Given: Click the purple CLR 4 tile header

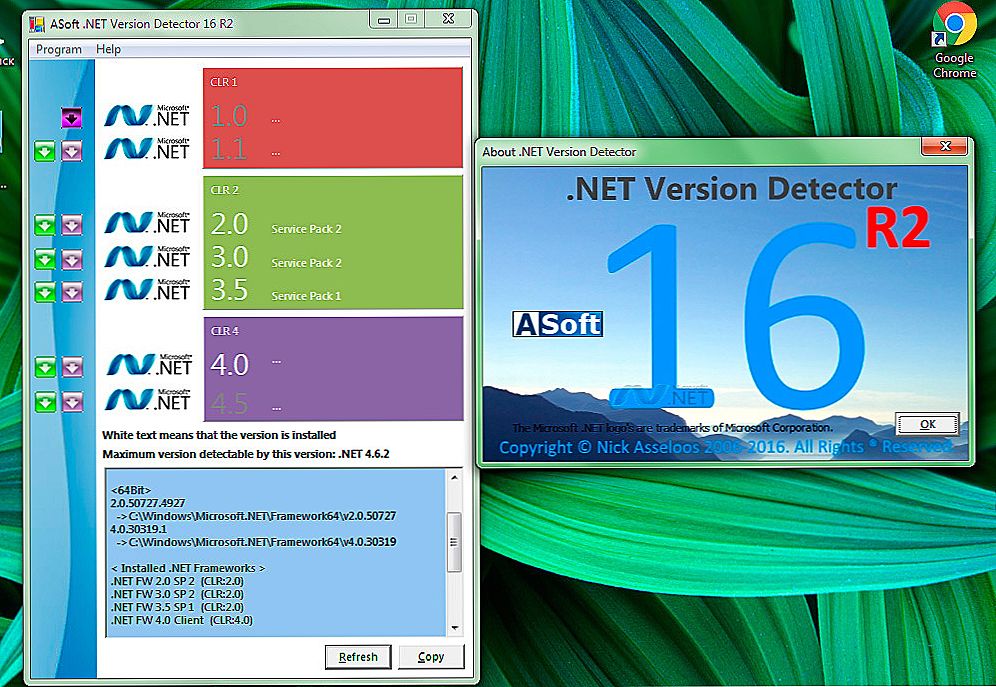Looking at the screenshot, I should (x=224, y=331).
